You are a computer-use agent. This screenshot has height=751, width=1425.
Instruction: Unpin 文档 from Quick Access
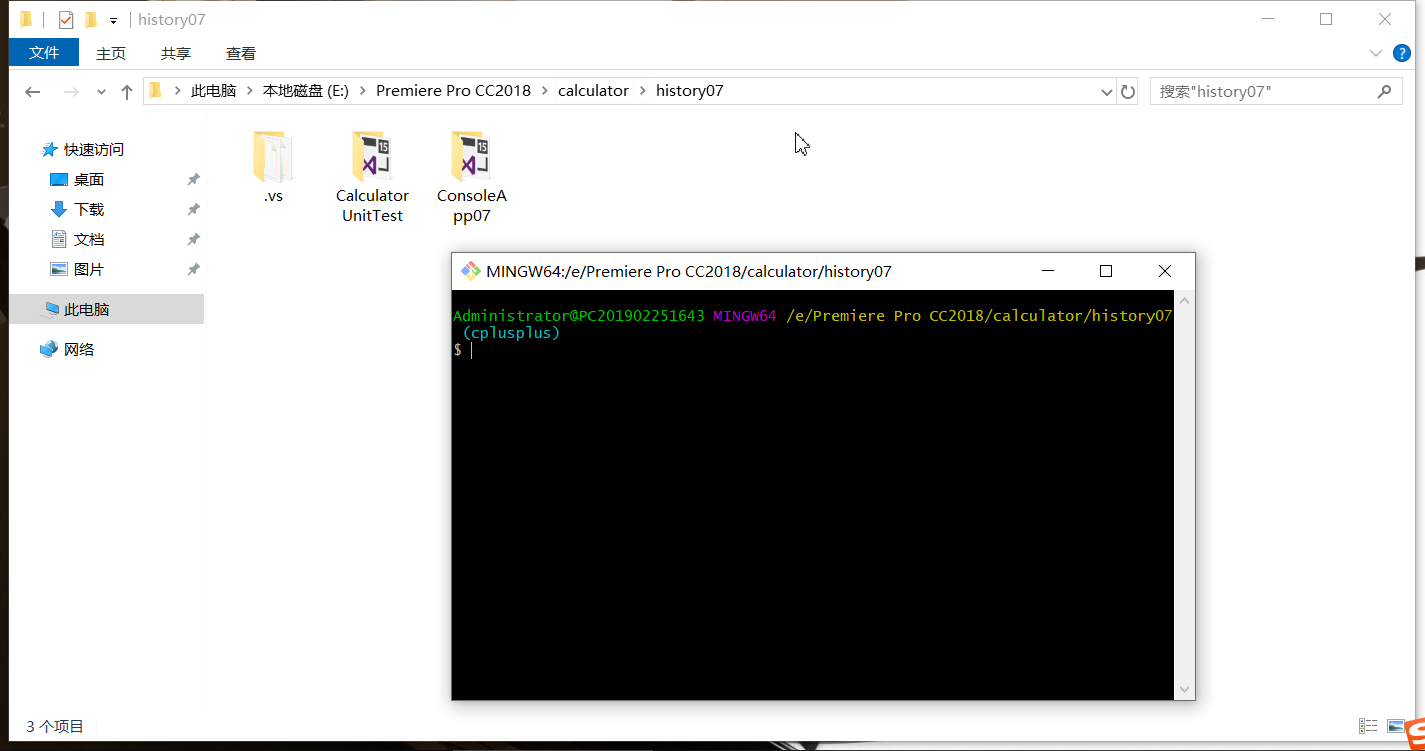click(193, 240)
